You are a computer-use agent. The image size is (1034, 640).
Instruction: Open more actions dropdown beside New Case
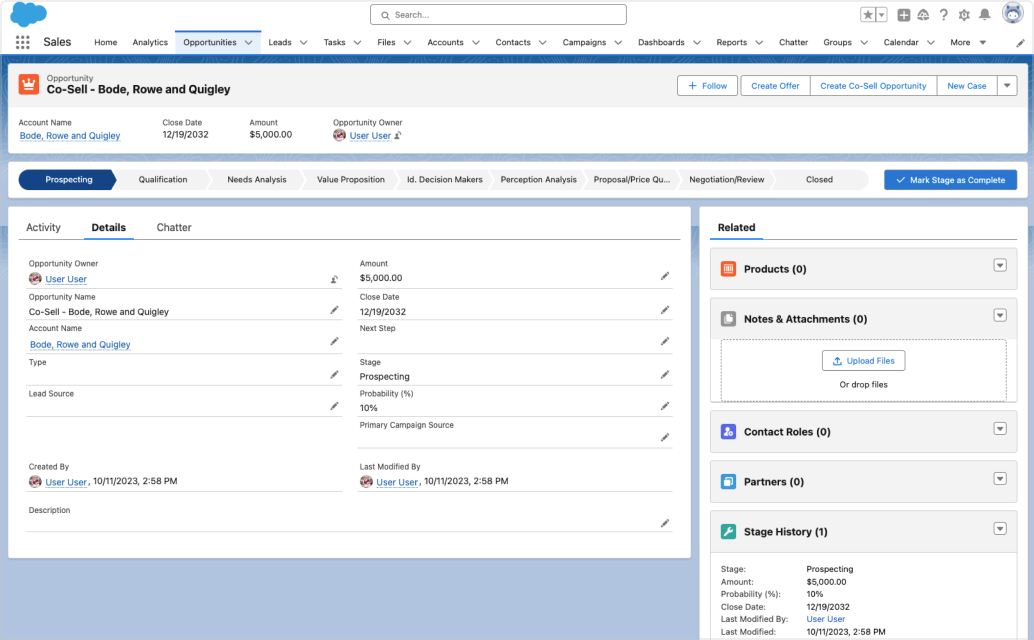click(x=1007, y=86)
